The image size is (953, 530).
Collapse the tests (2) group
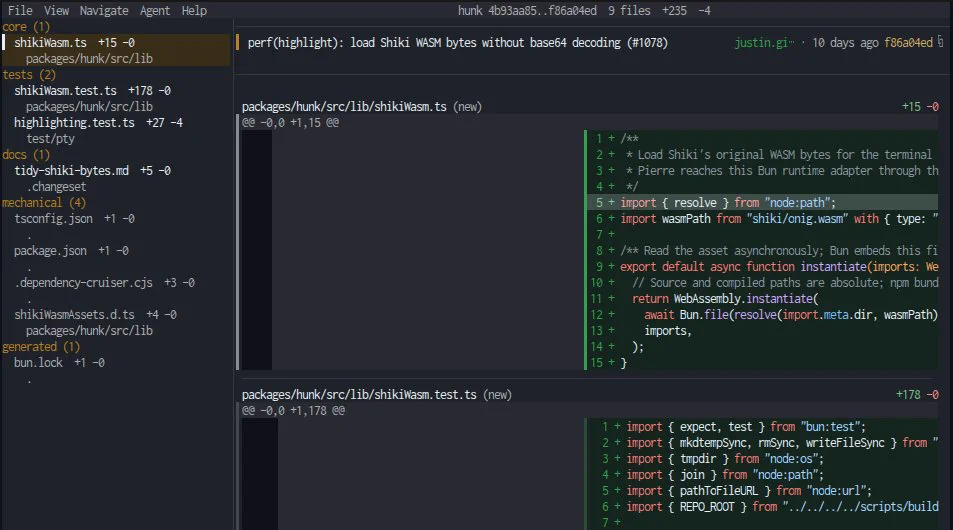click(x=29, y=75)
